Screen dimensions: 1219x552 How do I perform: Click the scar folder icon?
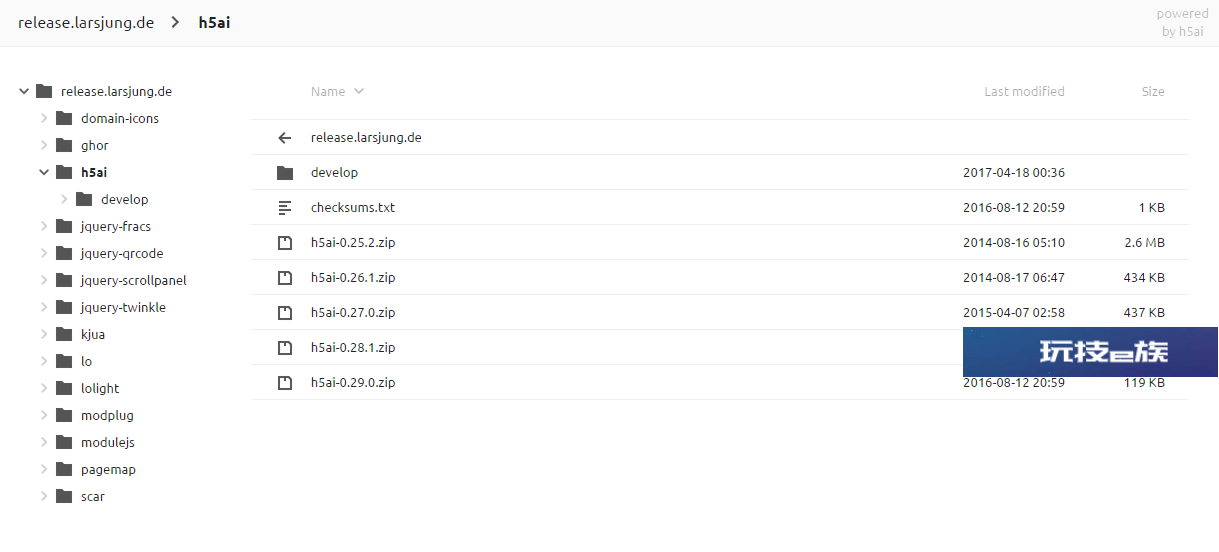coord(64,496)
